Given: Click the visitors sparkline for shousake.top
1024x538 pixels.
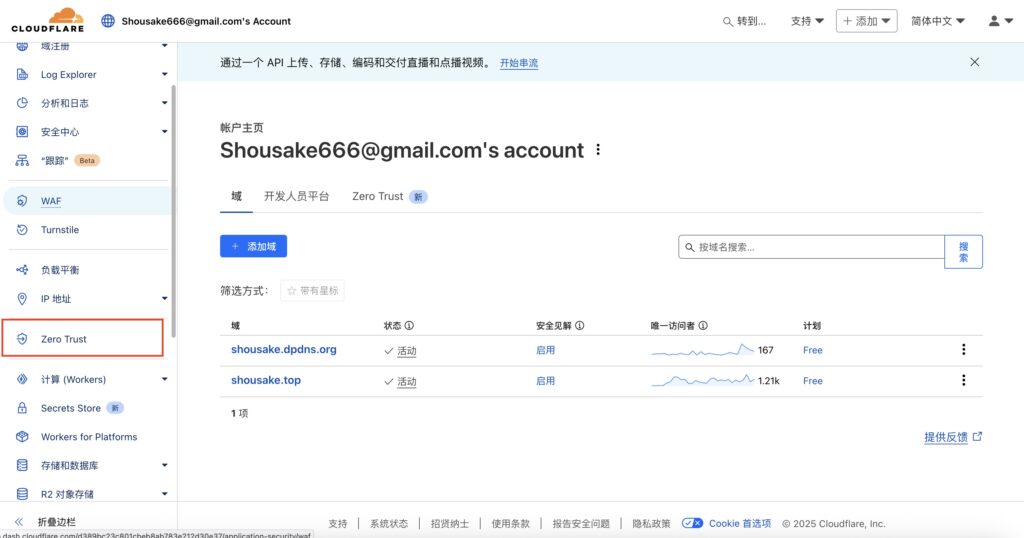Looking at the screenshot, I should (x=703, y=380).
